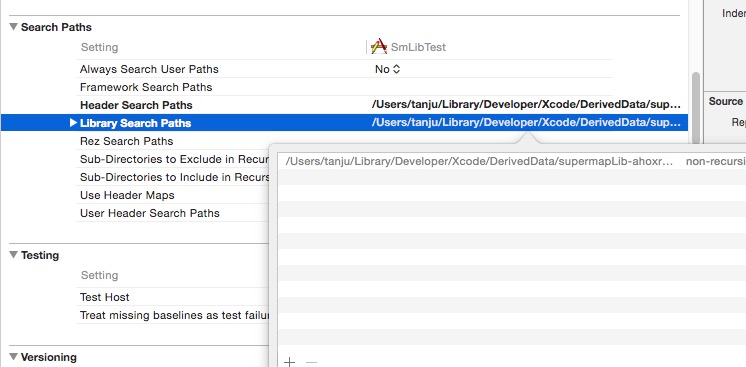Collapse the Versioning section
This screenshot has width=746, height=367.
(13, 357)
